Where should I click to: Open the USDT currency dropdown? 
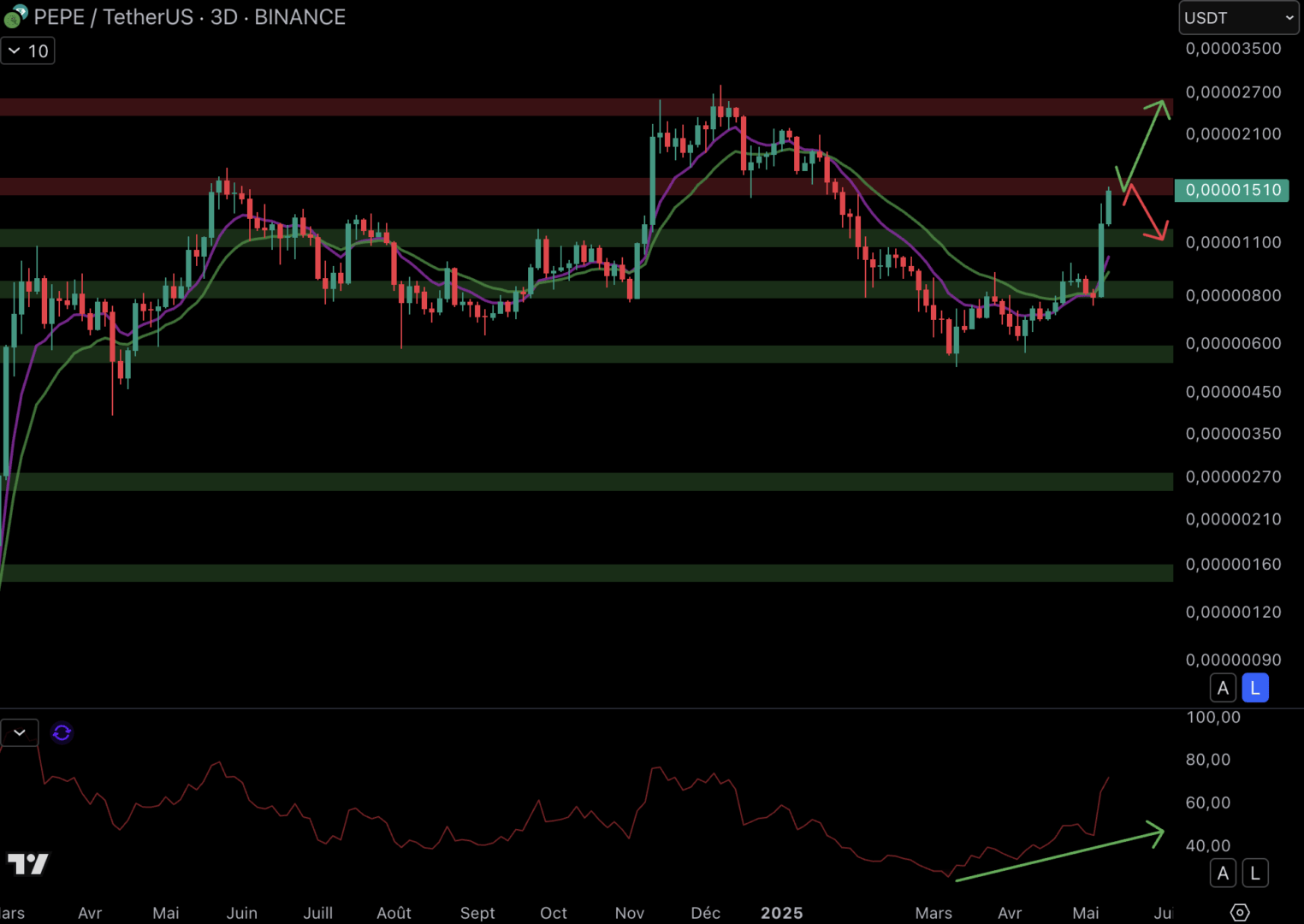tap(1238, 18)
